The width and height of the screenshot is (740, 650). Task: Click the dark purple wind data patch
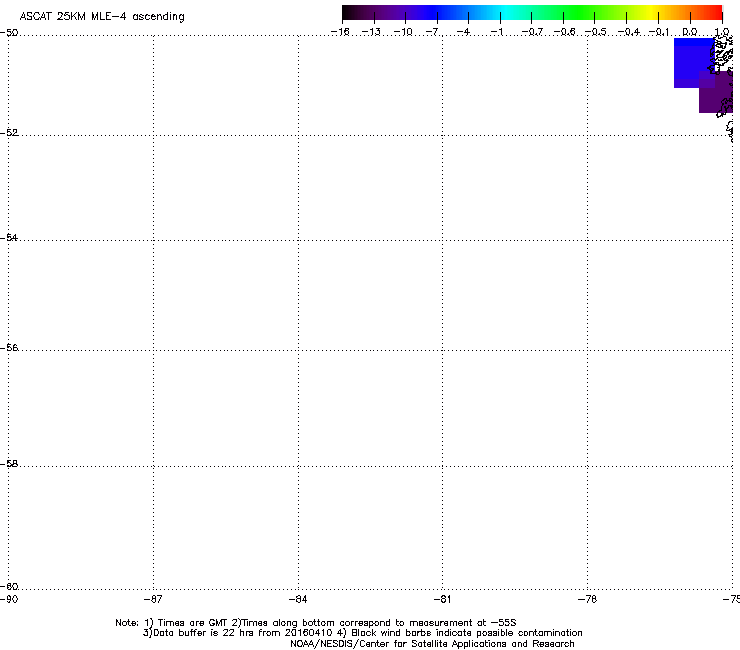pyautogui.click(x=715, y=94)
